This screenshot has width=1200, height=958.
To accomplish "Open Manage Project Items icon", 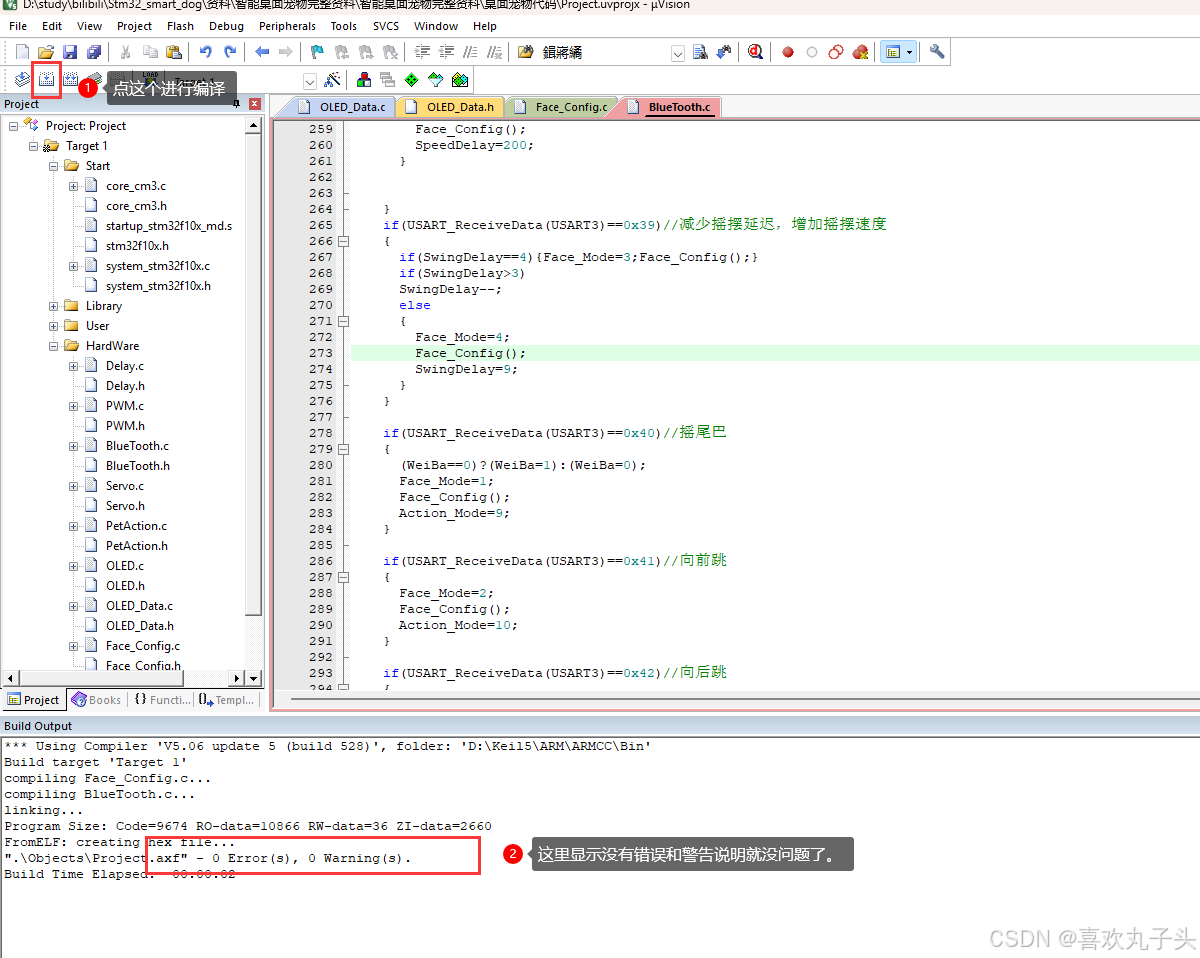I will (x=365, y=79).
